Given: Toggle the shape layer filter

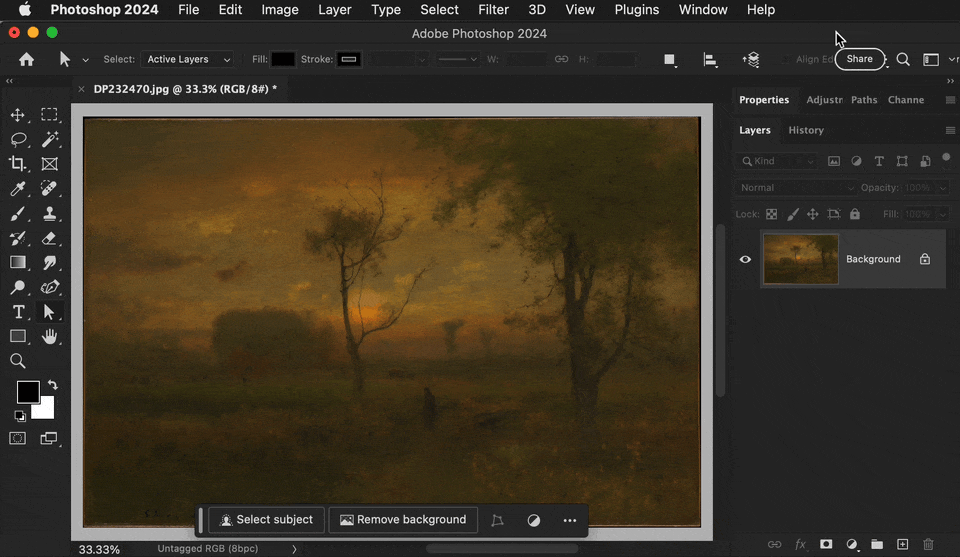Looking at the screenshot, I should (902, 161).
